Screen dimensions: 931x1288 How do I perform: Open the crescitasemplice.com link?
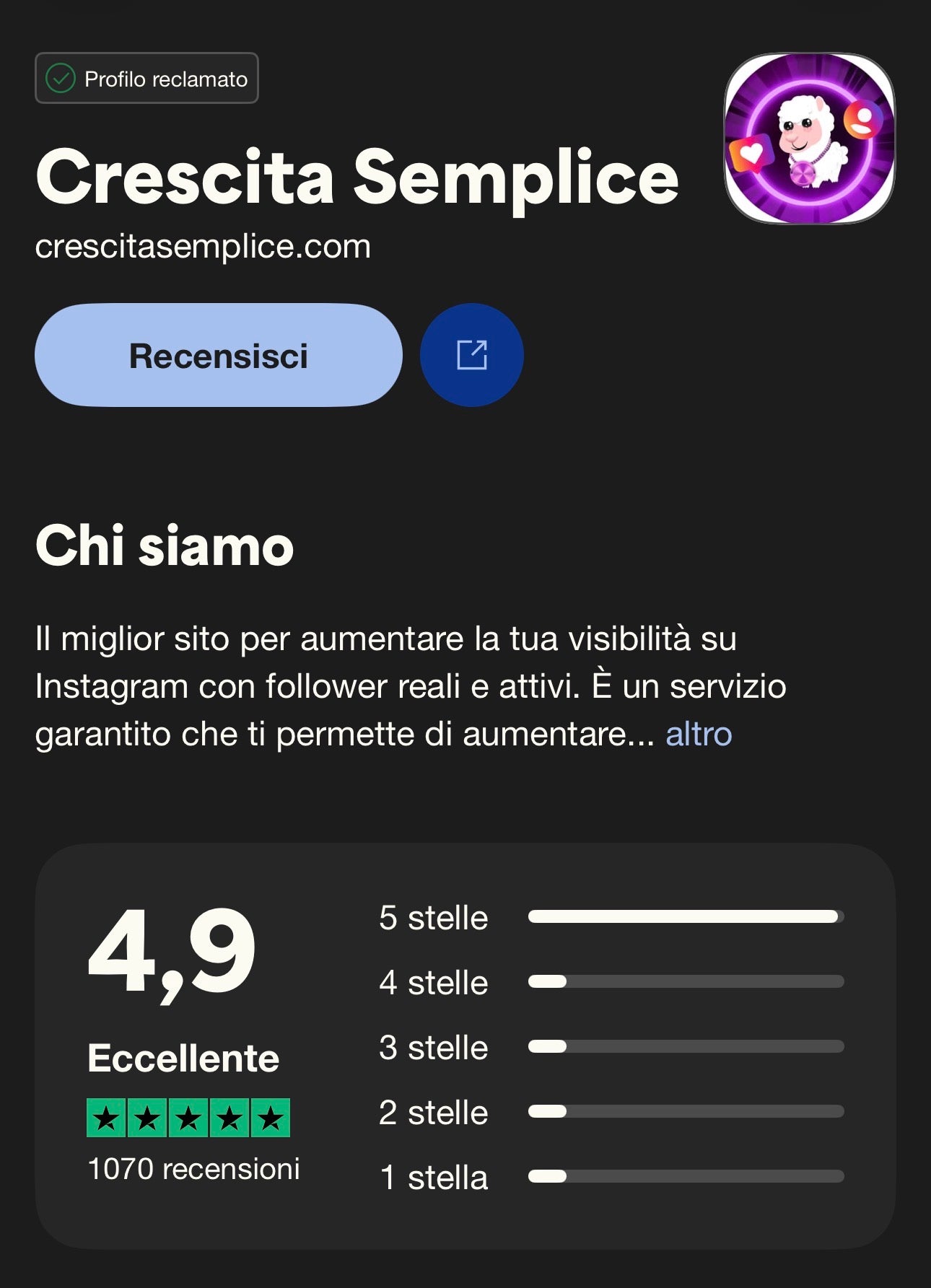coord(203,247)
